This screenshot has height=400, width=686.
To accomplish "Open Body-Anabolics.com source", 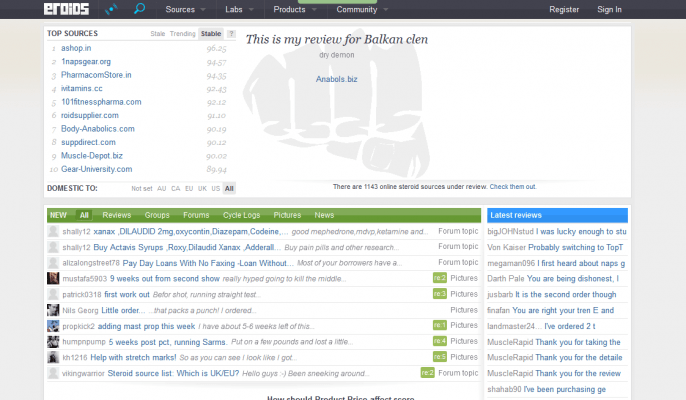I will coord(98,129).
